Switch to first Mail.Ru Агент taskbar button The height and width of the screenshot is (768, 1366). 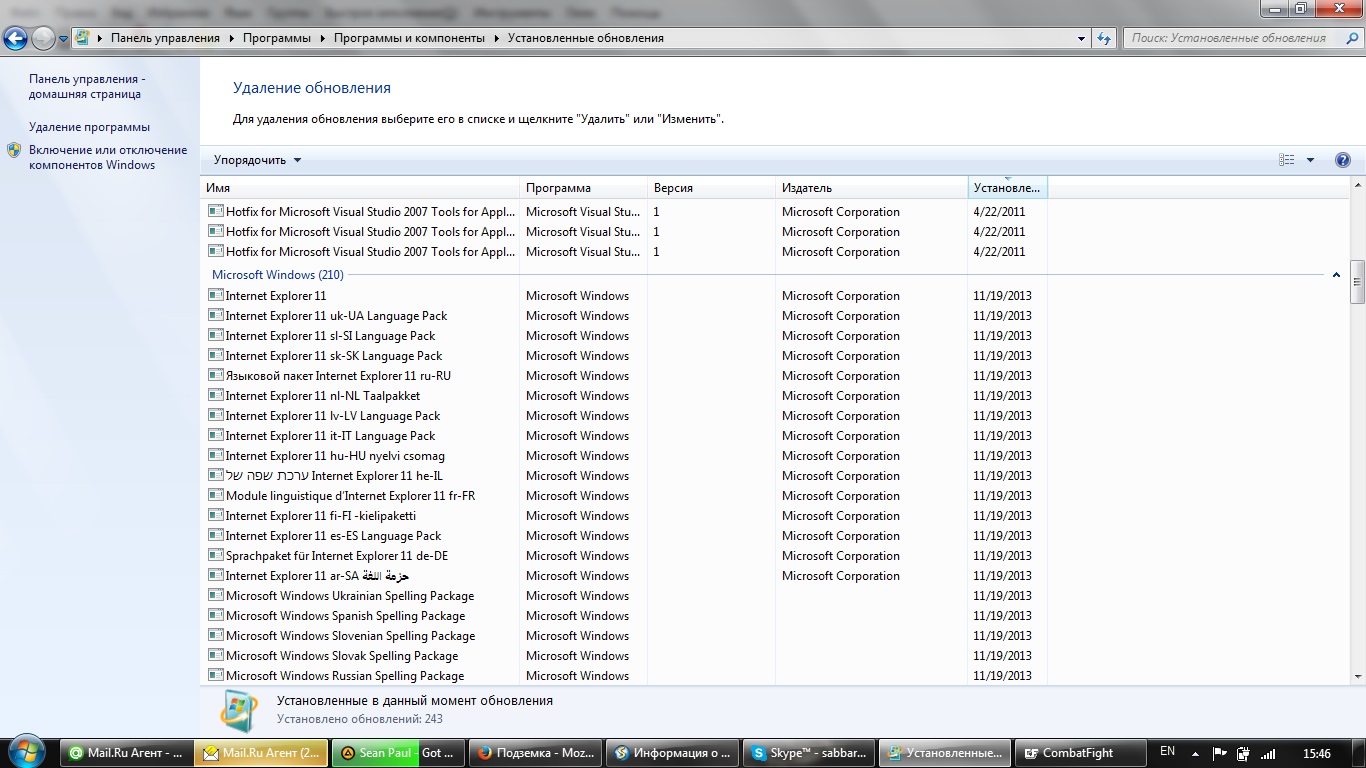pyautogui.click(x=126, y=753)
